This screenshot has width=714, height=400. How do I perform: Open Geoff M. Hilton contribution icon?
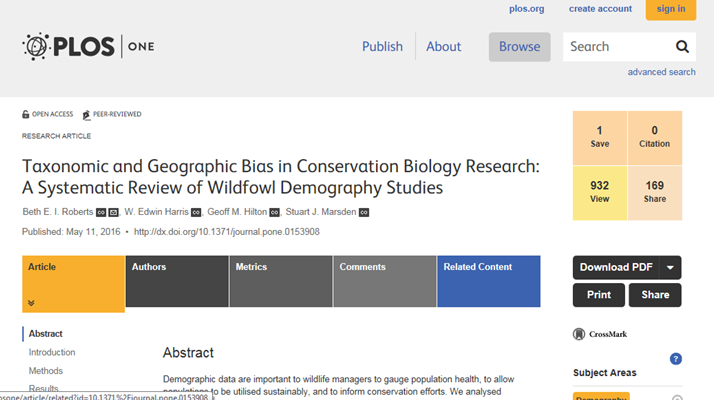click(274, 212)
